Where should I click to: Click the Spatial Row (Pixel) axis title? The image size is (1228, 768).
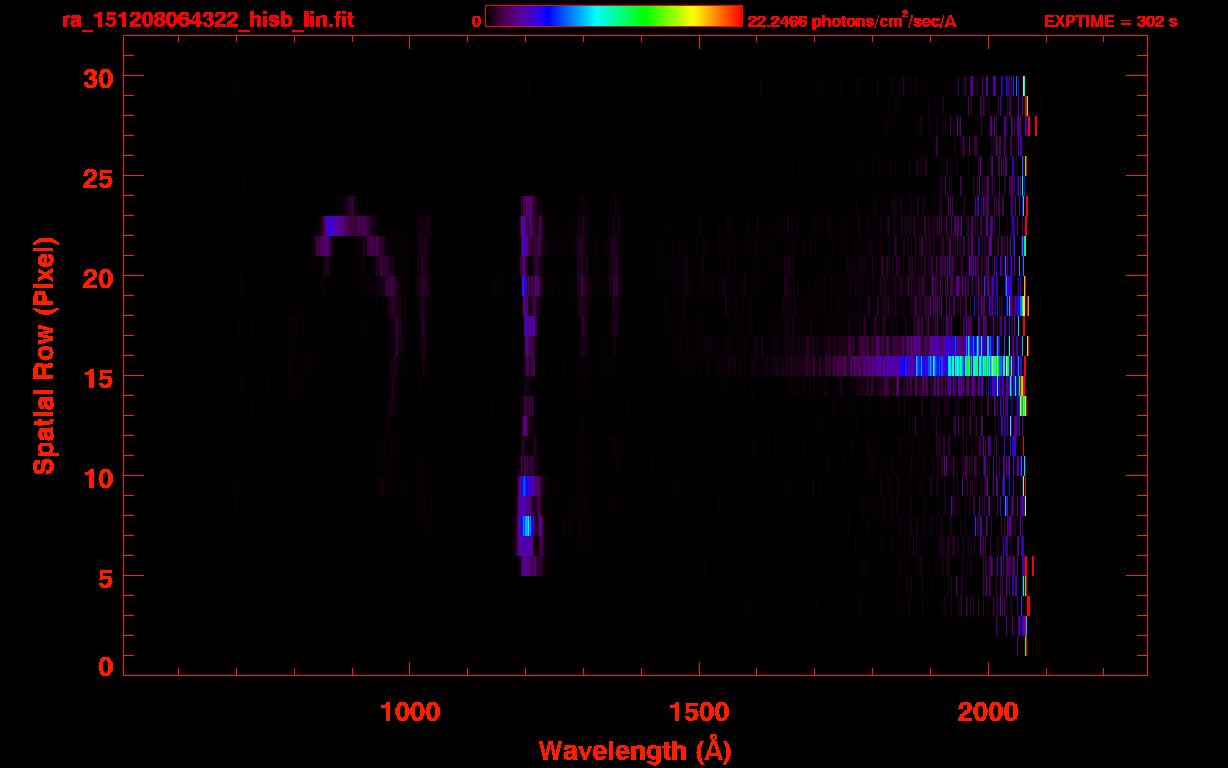click(43, 355)
